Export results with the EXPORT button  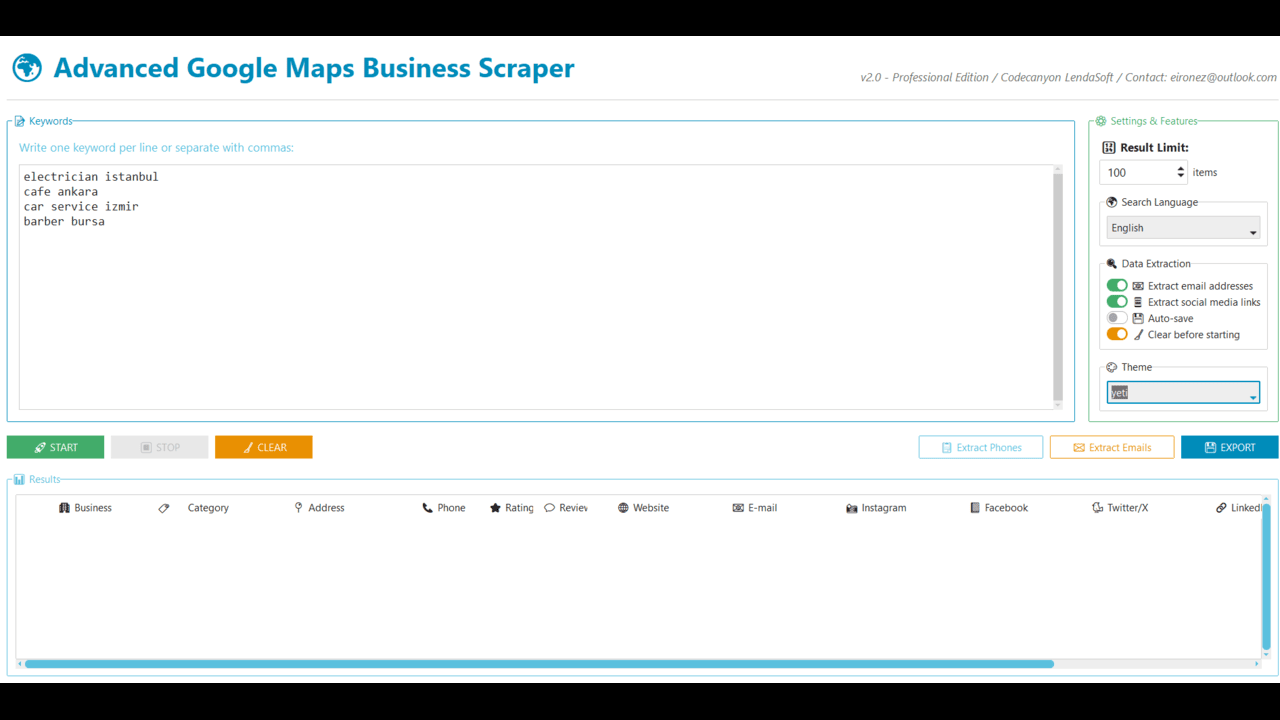coord(1230,447)
